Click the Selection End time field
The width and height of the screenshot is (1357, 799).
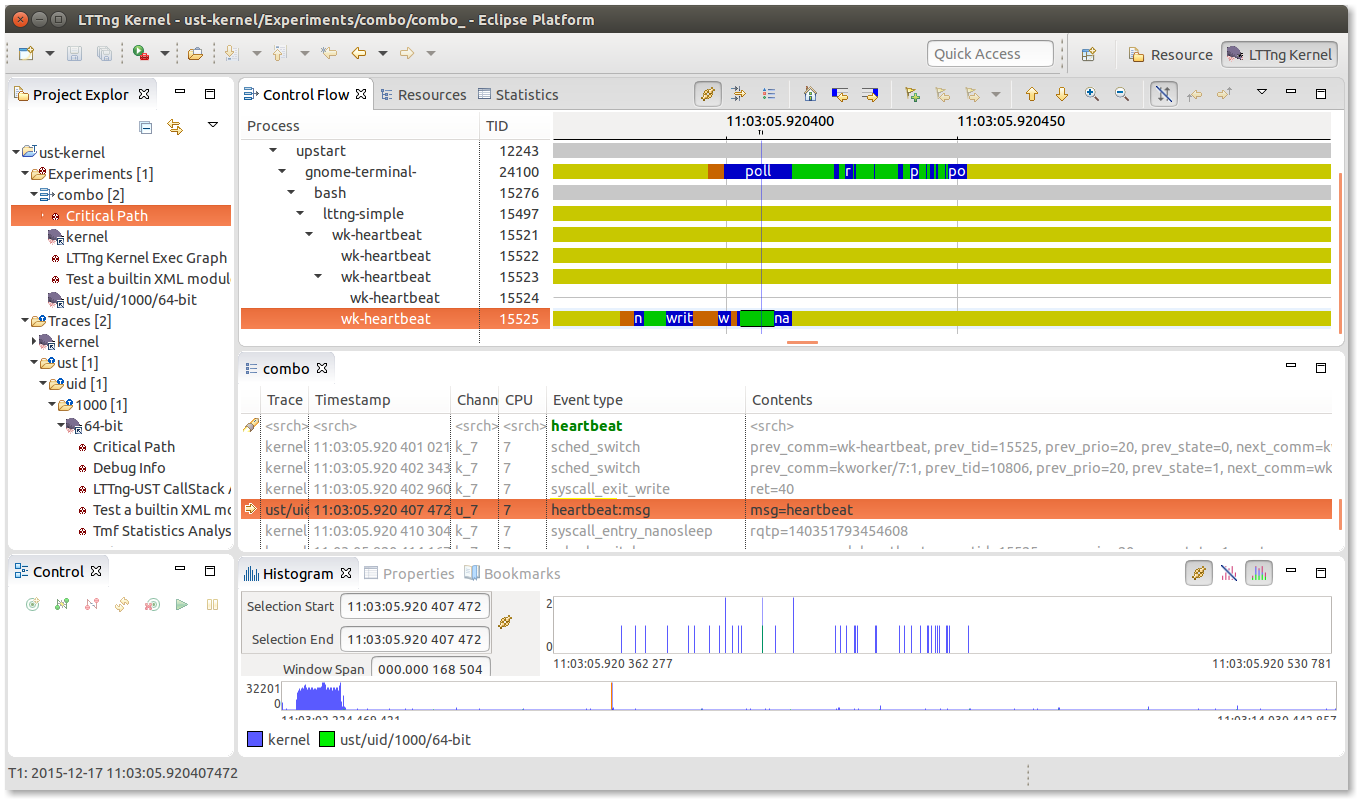point(414,639)
